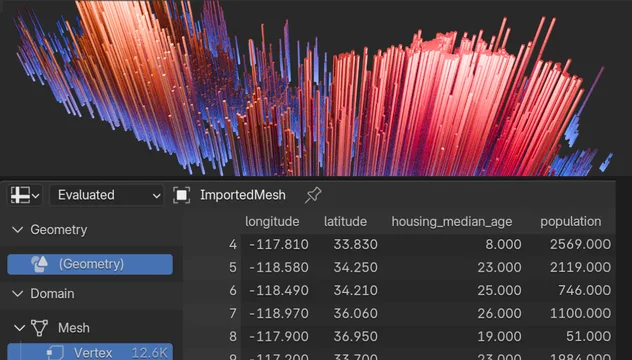The image size is (632, 360).
Task: Click the Mesh icon in Domain list
Action: point(40,328)
